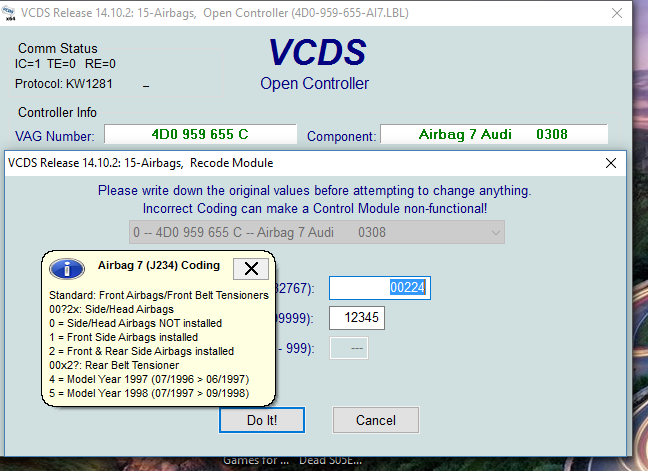Screen dimensions: 648x471
Task: Click the disabled importer field with dashes
Action: pos(346,348)
